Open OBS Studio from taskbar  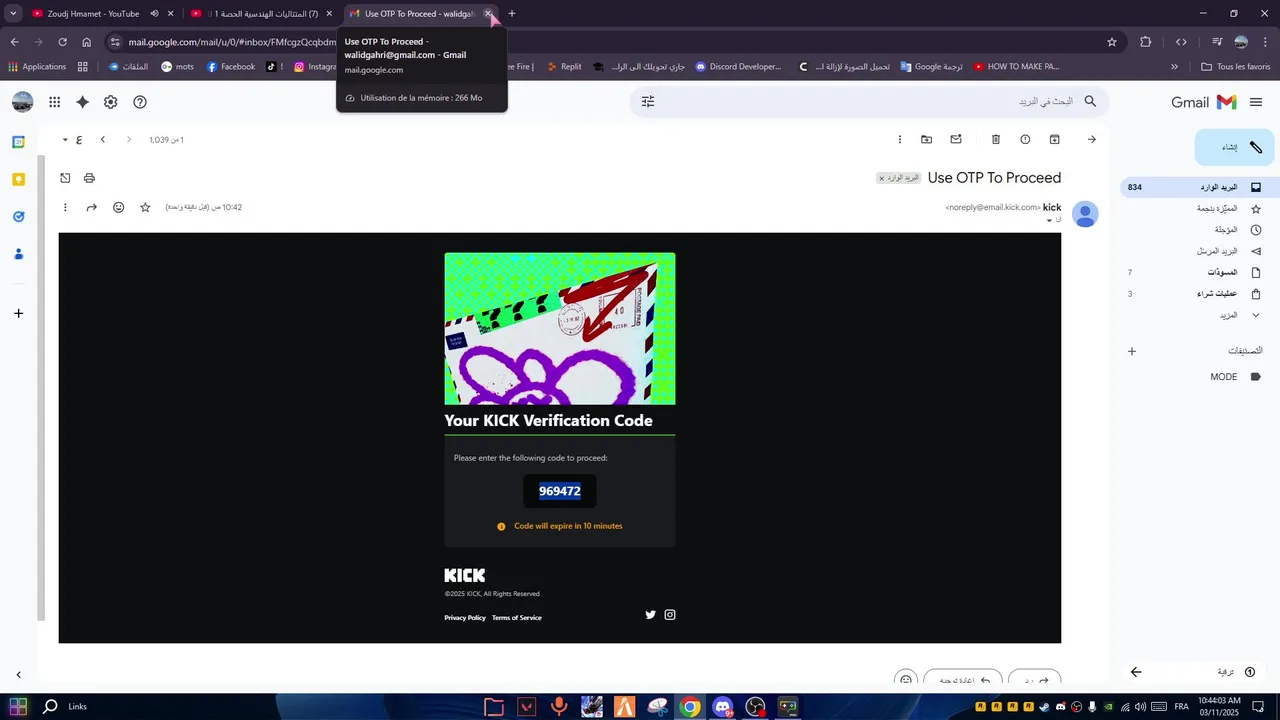[x=755, y=707]
